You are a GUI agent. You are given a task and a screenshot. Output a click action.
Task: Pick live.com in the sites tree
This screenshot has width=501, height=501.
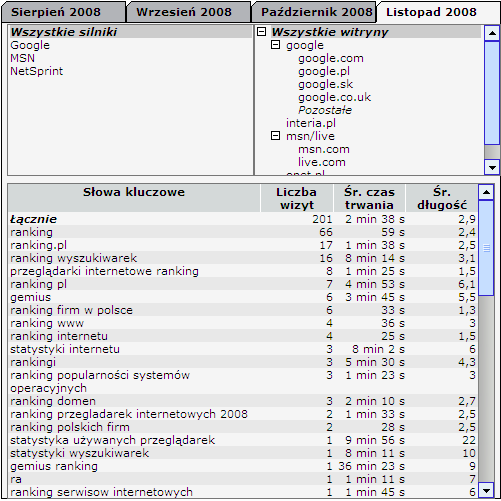[x=322, y=162]
